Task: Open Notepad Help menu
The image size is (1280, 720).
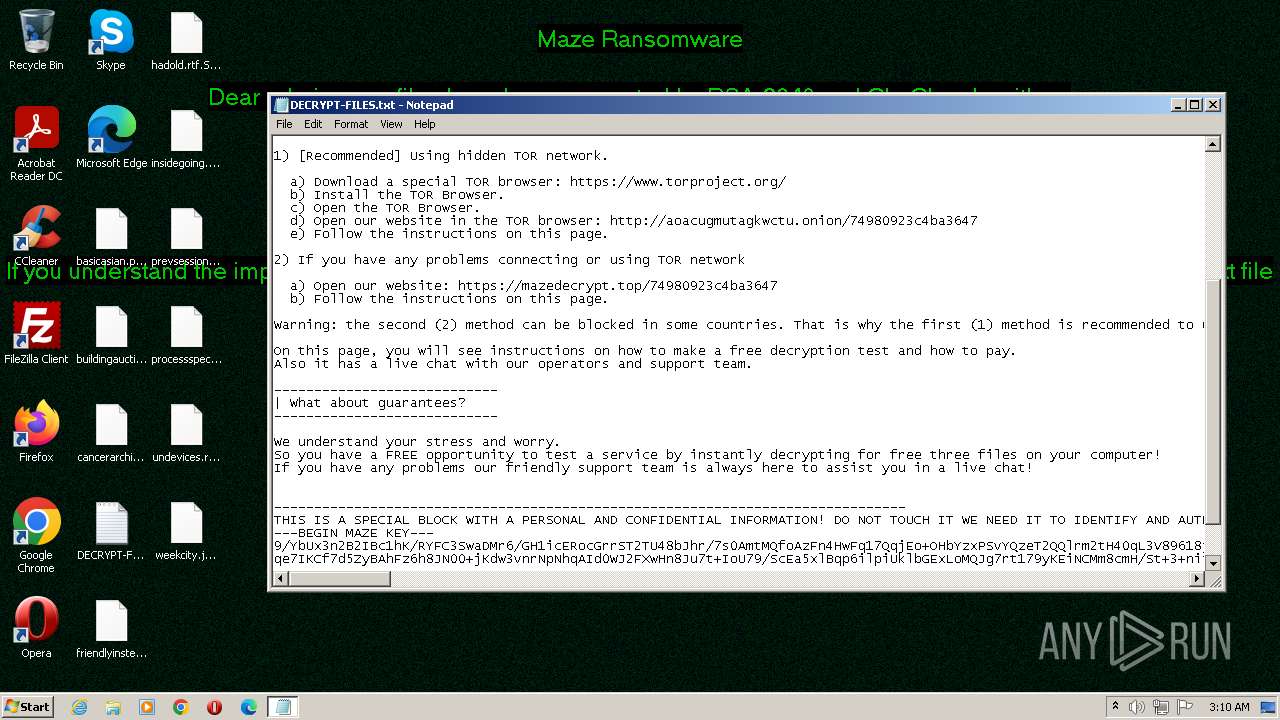Action: click(425, 124)
